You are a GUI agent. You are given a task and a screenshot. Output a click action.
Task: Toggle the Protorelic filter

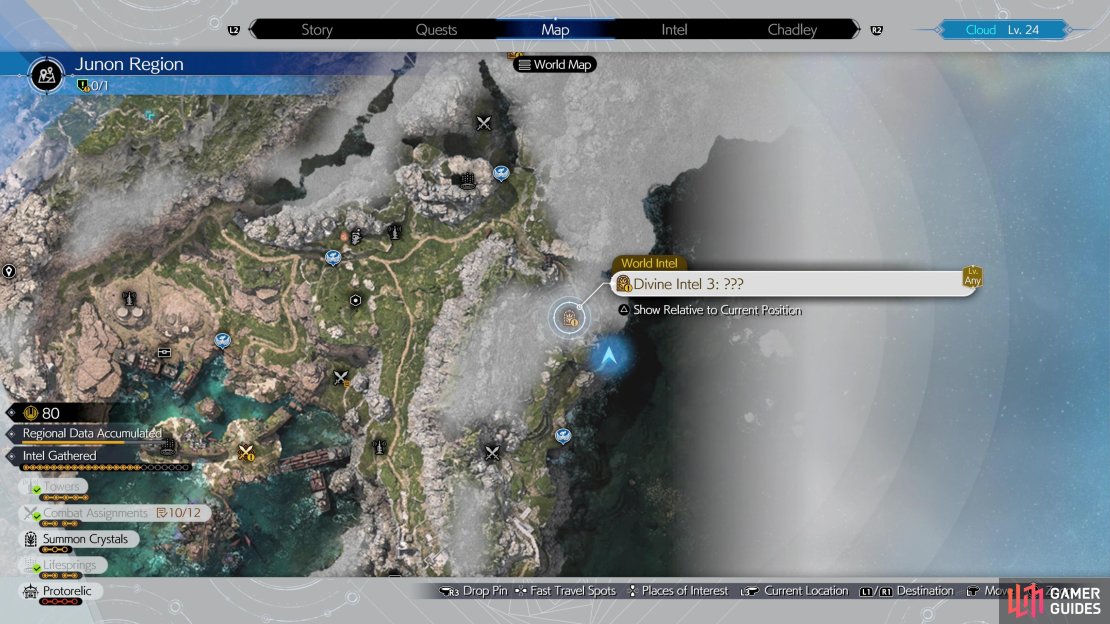pyautogui.click(x=60, y=591)
